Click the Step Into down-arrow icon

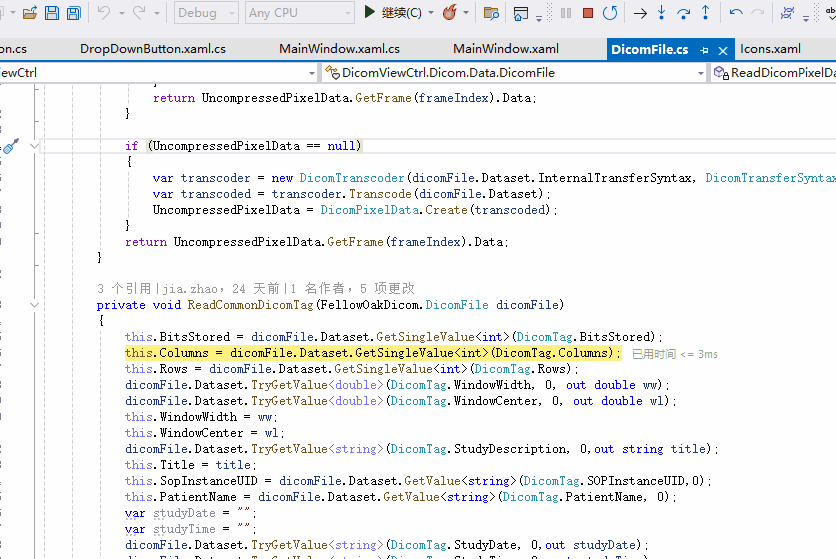coord(661,12)
